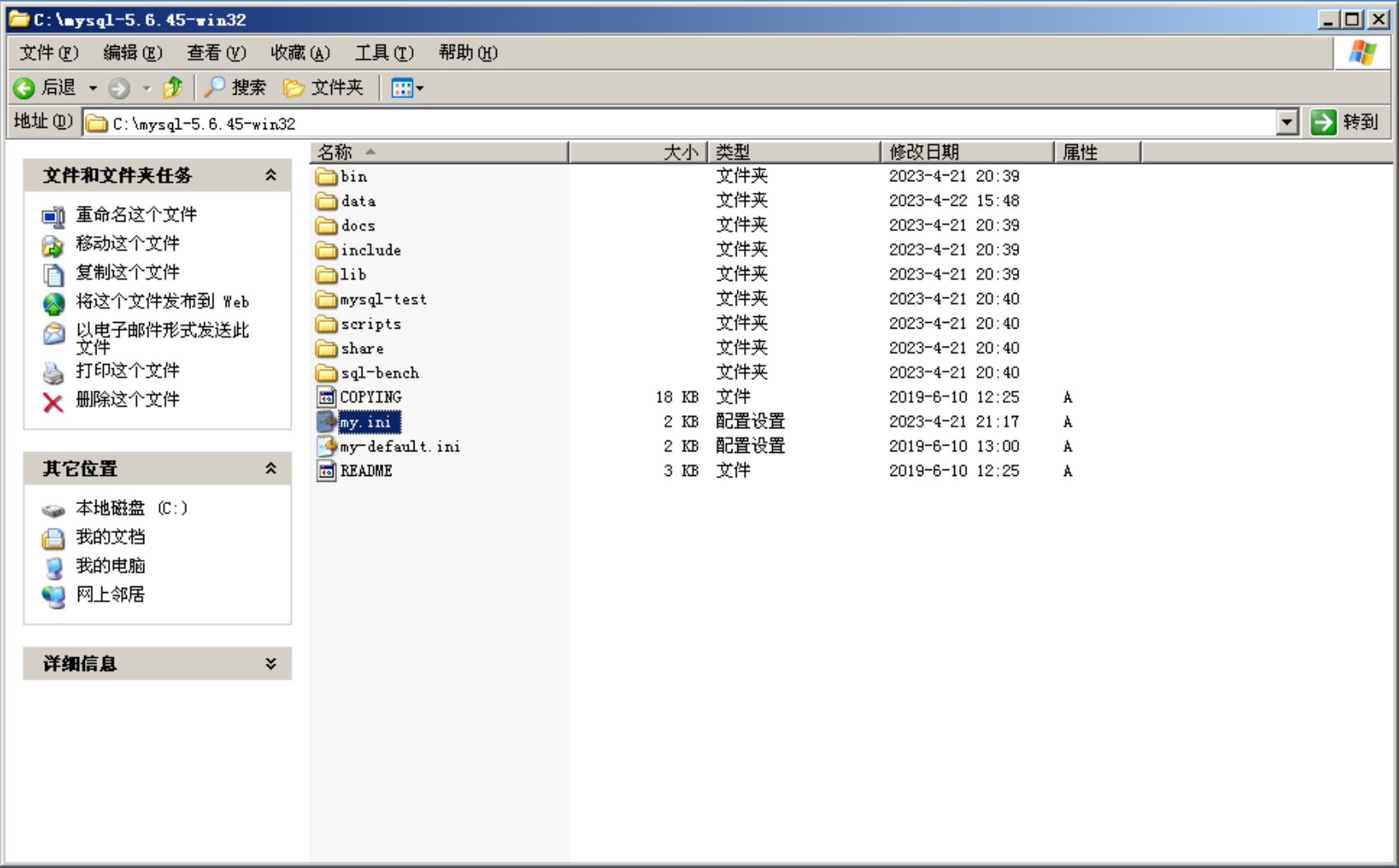The image size is (1399, 868).
Task: Open the Views toolbar icon
Action: pyautogui.click(x=402, y=87)
